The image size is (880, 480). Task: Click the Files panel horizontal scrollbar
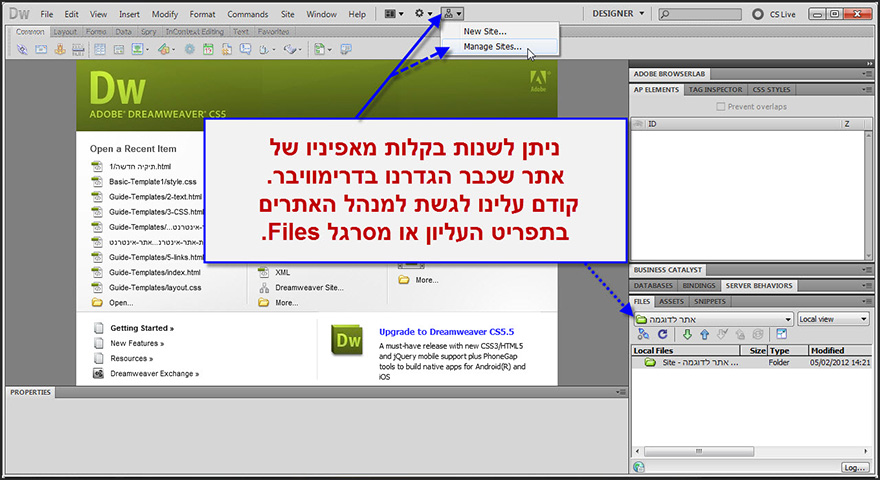(x=699, y=451)
